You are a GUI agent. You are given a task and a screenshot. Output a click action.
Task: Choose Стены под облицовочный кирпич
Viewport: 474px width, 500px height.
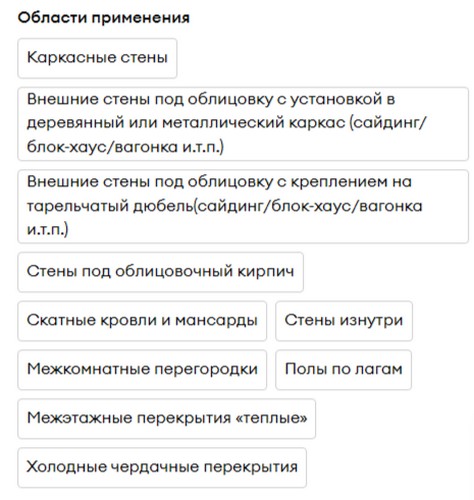(160, 272)
